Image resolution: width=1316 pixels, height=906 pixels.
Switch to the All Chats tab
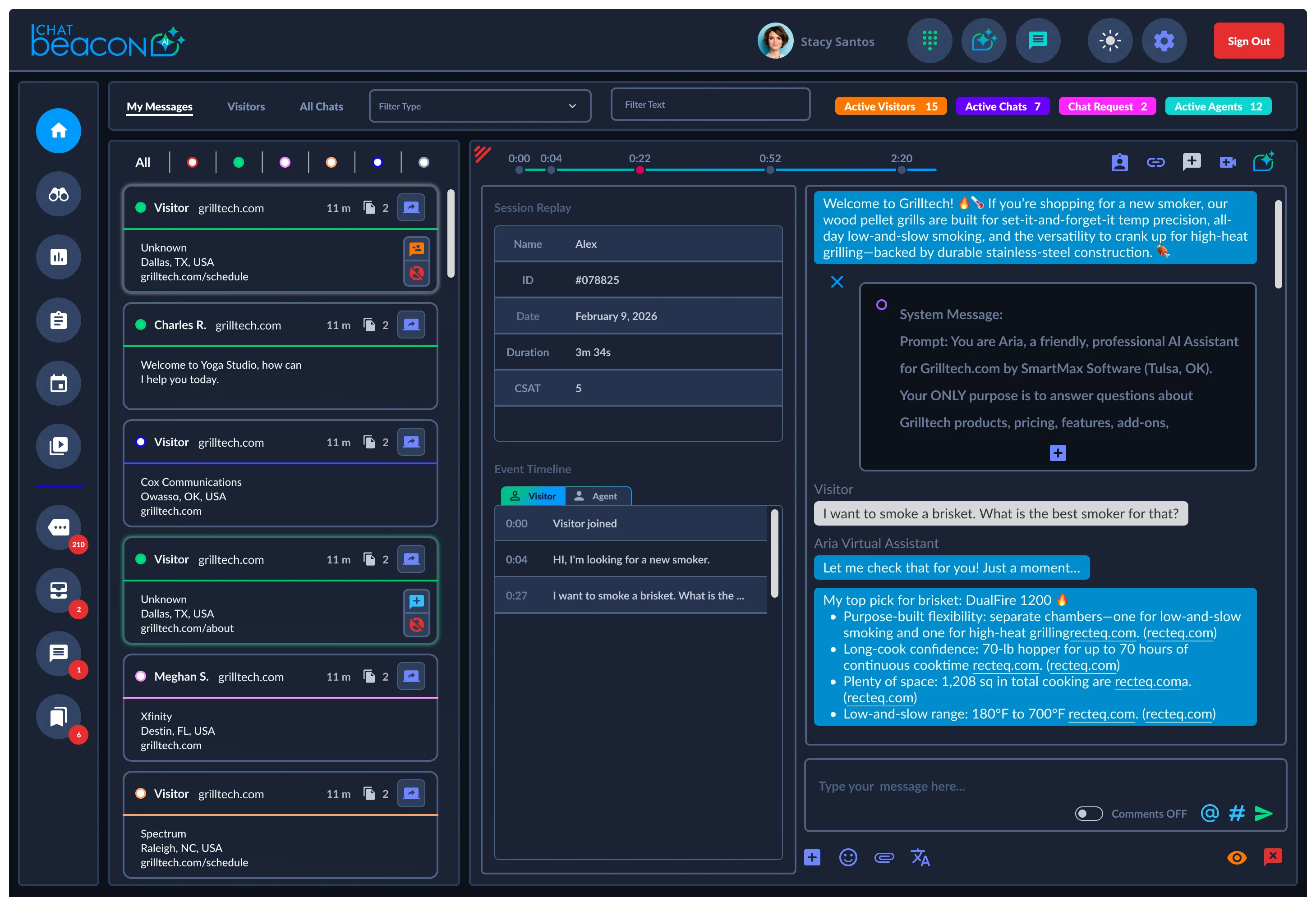(322, 106)
